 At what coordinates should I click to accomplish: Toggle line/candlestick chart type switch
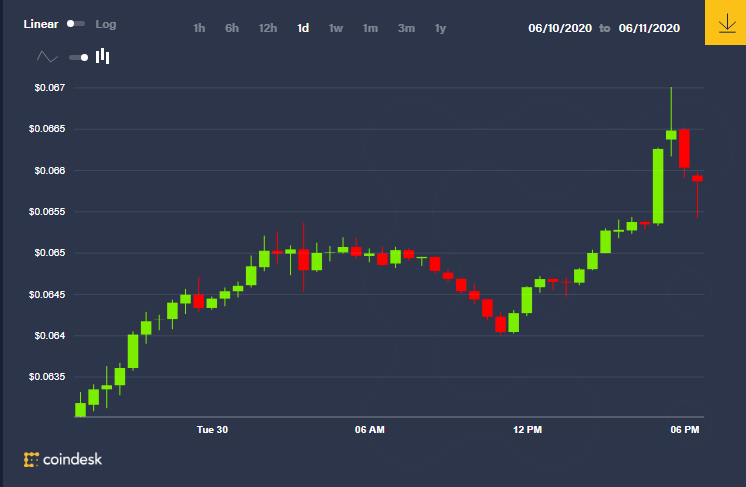(79, 58)
